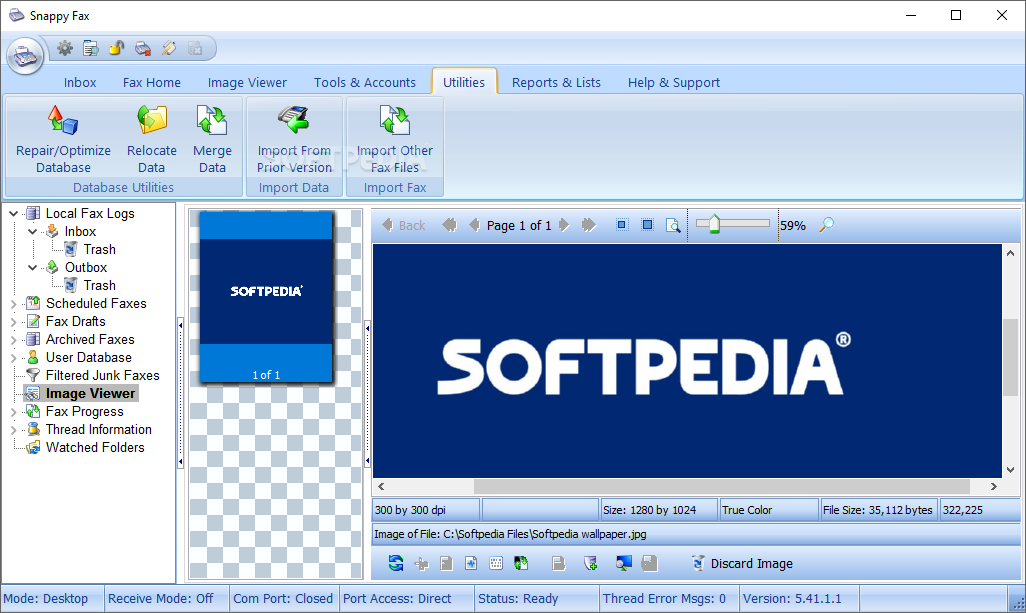The height and width of the screenshot is (613, 1026).
Task: Open the fax machine application menu button
Action: (25, 56)
